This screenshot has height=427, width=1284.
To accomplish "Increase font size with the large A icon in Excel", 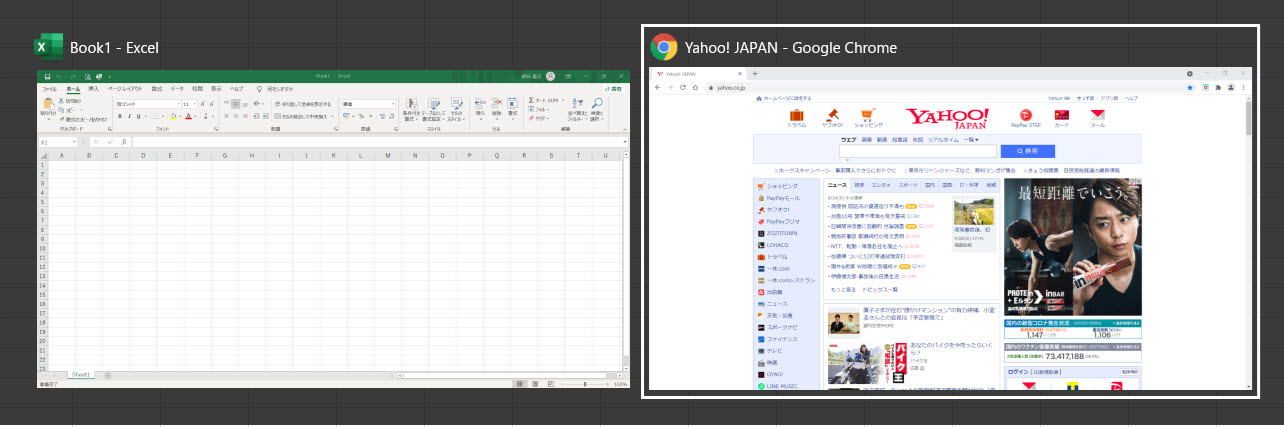I will pos(204,104).
